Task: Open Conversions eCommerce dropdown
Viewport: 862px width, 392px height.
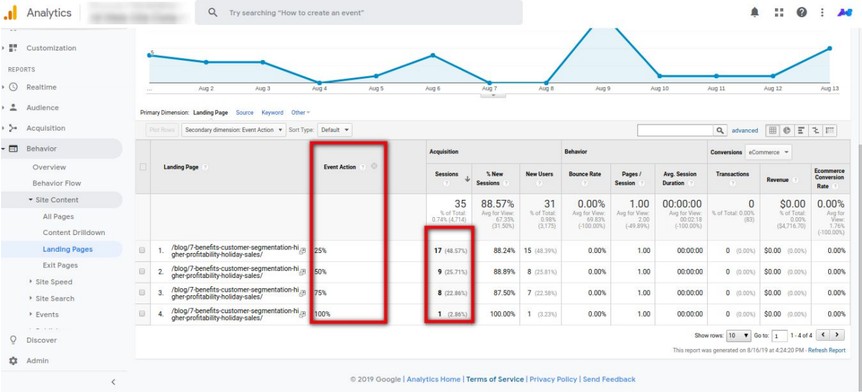Action: pyautogui.click(x=769, y=152)
